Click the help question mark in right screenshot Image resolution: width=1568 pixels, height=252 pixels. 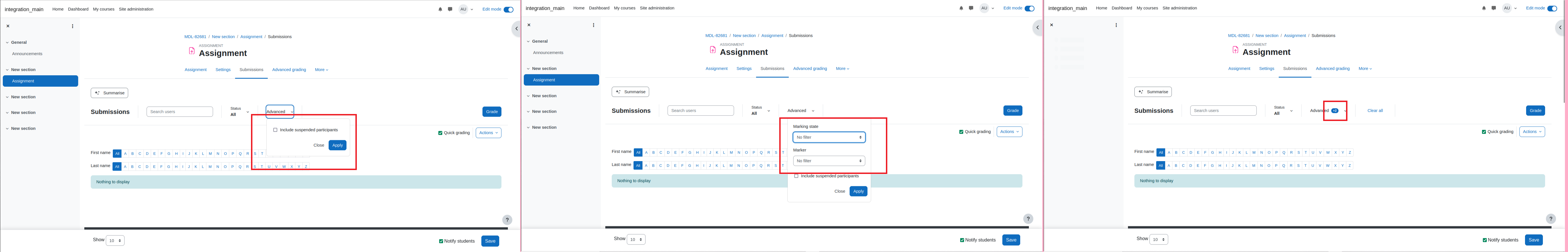click(x=1551, y=219)
